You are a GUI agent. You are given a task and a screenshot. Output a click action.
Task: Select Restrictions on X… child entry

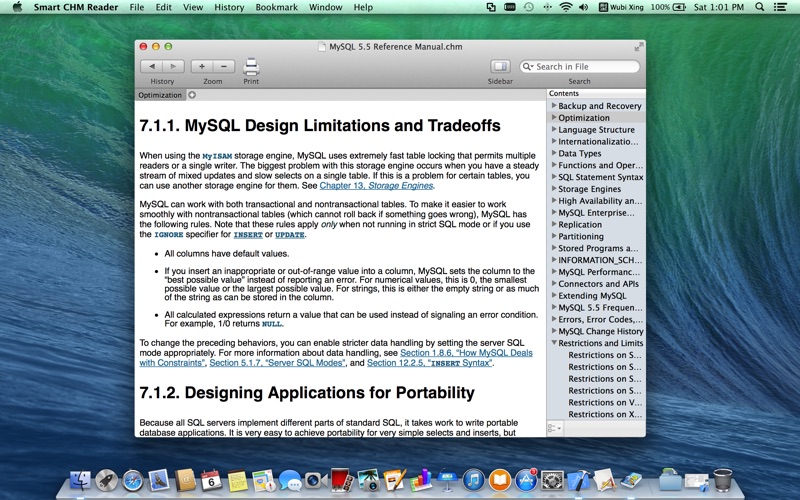pyautogui.click(x=605, y=414)
